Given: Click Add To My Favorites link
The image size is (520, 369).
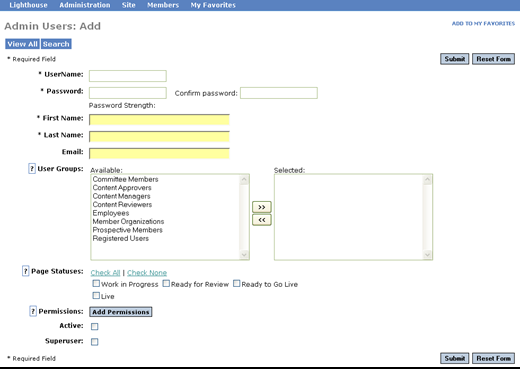Looking at the screenshot, I should pyautogui.click(x=483, y=23).
